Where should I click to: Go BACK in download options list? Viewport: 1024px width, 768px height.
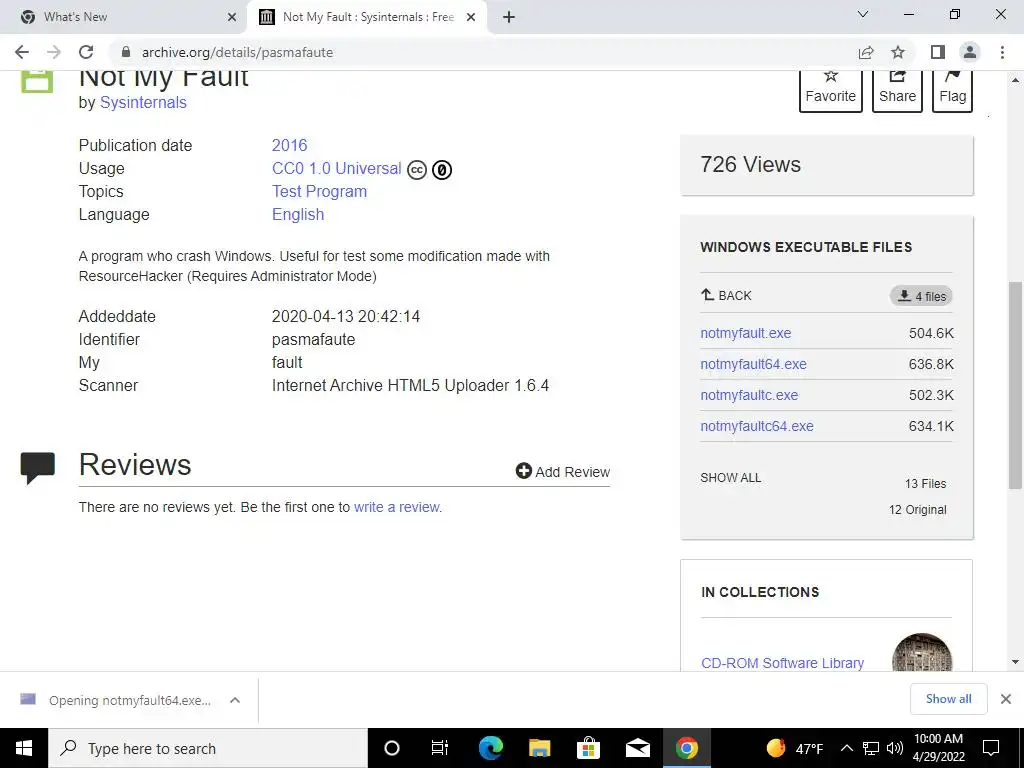pos(726,295)
